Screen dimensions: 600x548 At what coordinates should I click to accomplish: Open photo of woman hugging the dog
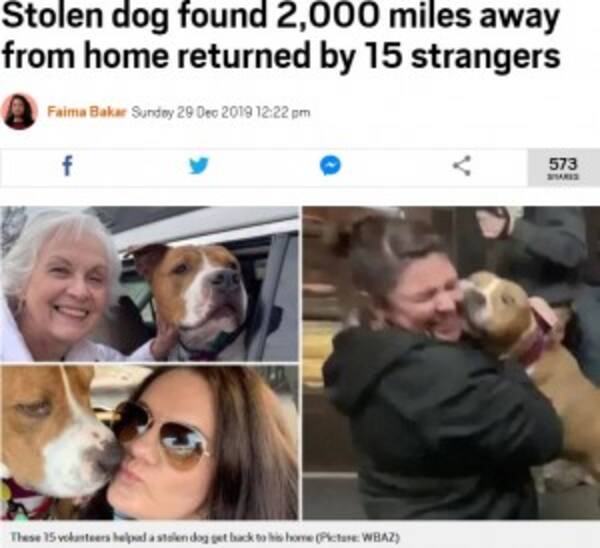pyautogui.click(x=451, y=363)
